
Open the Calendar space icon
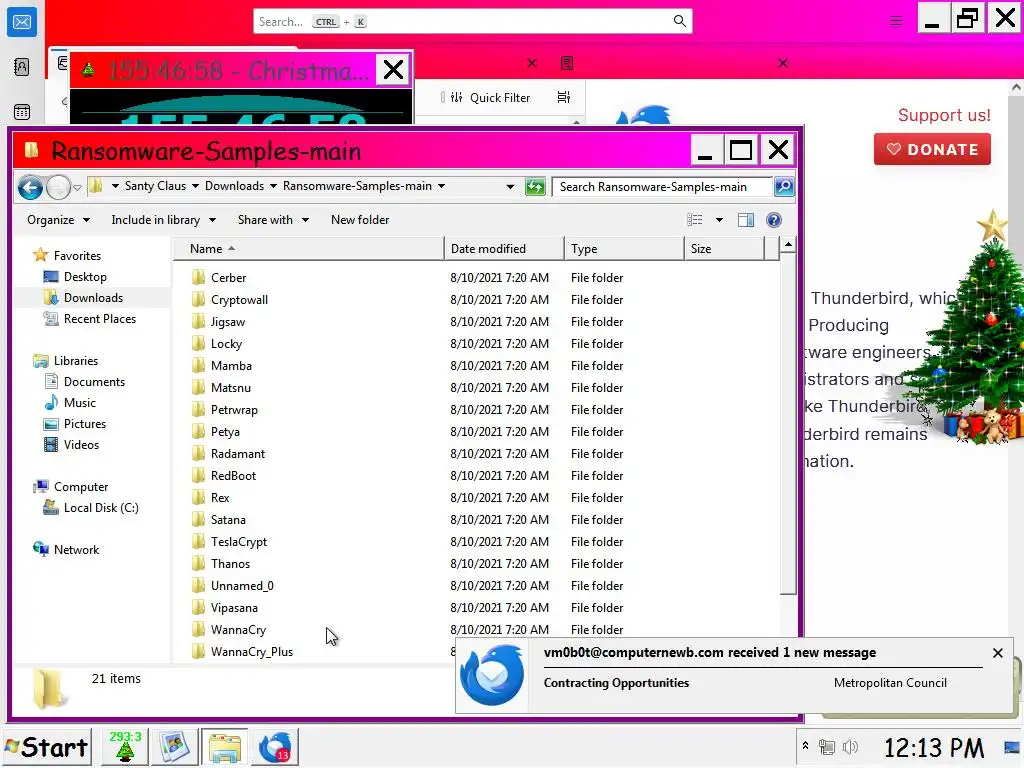(22, 112)
